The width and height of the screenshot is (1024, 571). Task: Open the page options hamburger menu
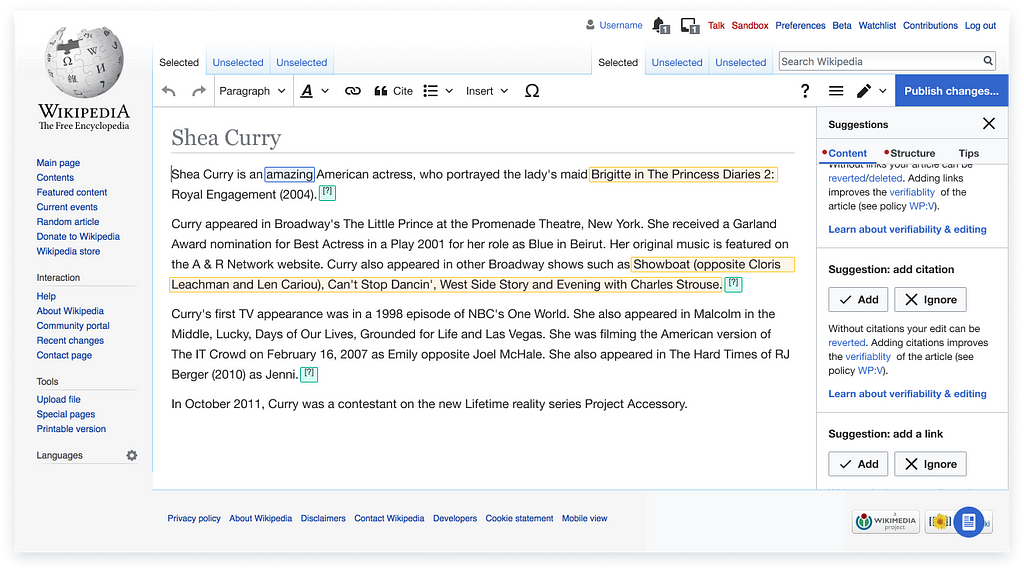(835, 91)
